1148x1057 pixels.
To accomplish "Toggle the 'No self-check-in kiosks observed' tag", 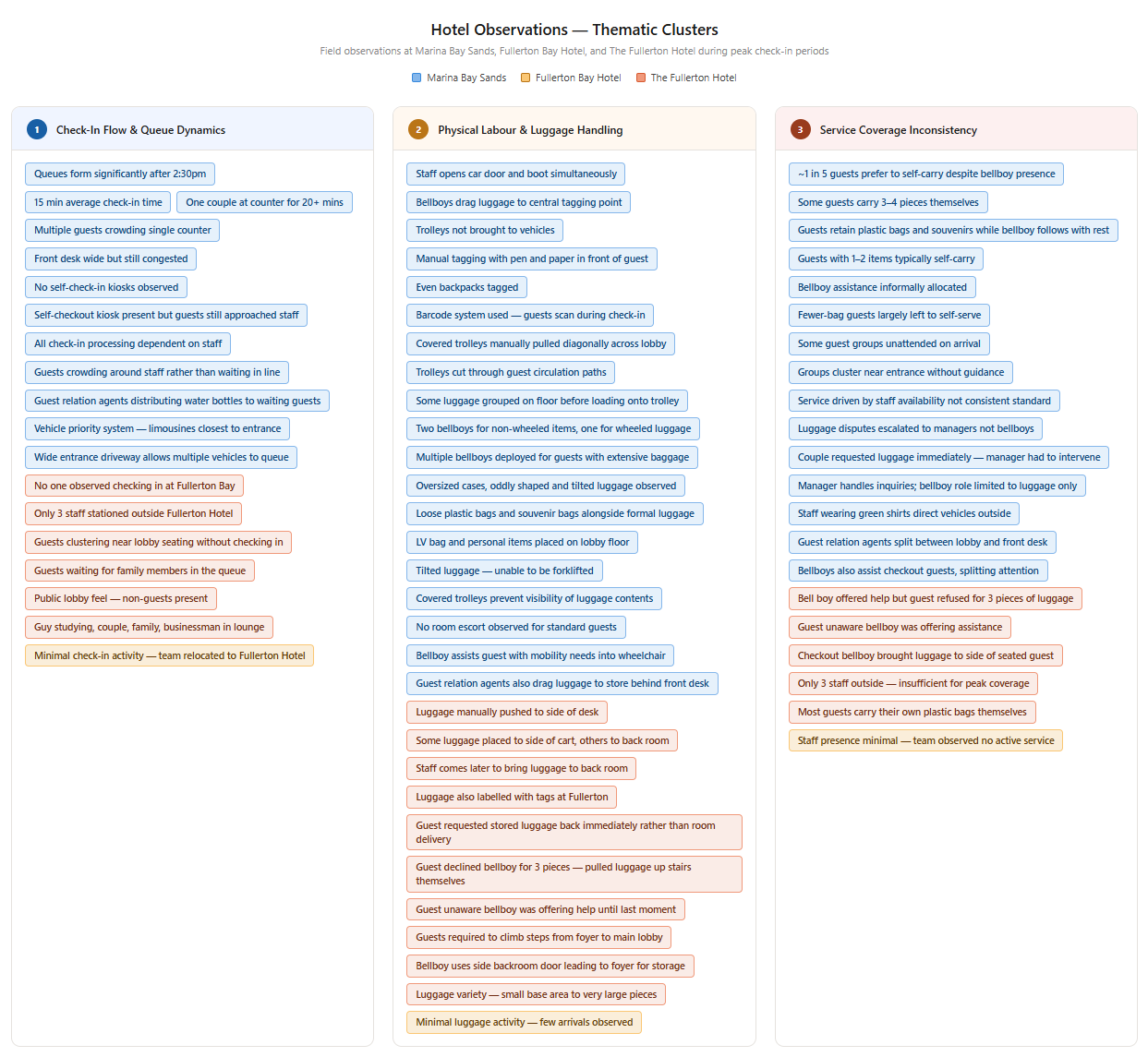I will (x=105, y=287).
